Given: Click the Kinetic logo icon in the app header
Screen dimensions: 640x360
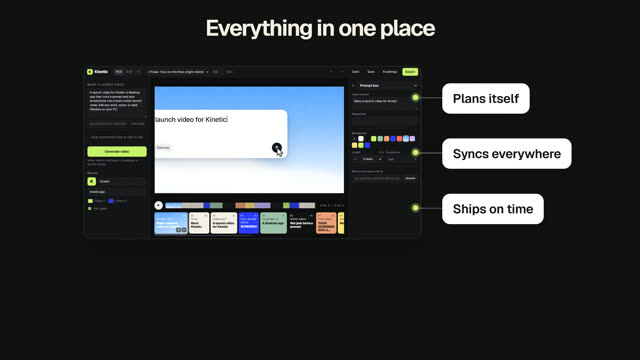Looking at the screenshot, I should [90, 72].
